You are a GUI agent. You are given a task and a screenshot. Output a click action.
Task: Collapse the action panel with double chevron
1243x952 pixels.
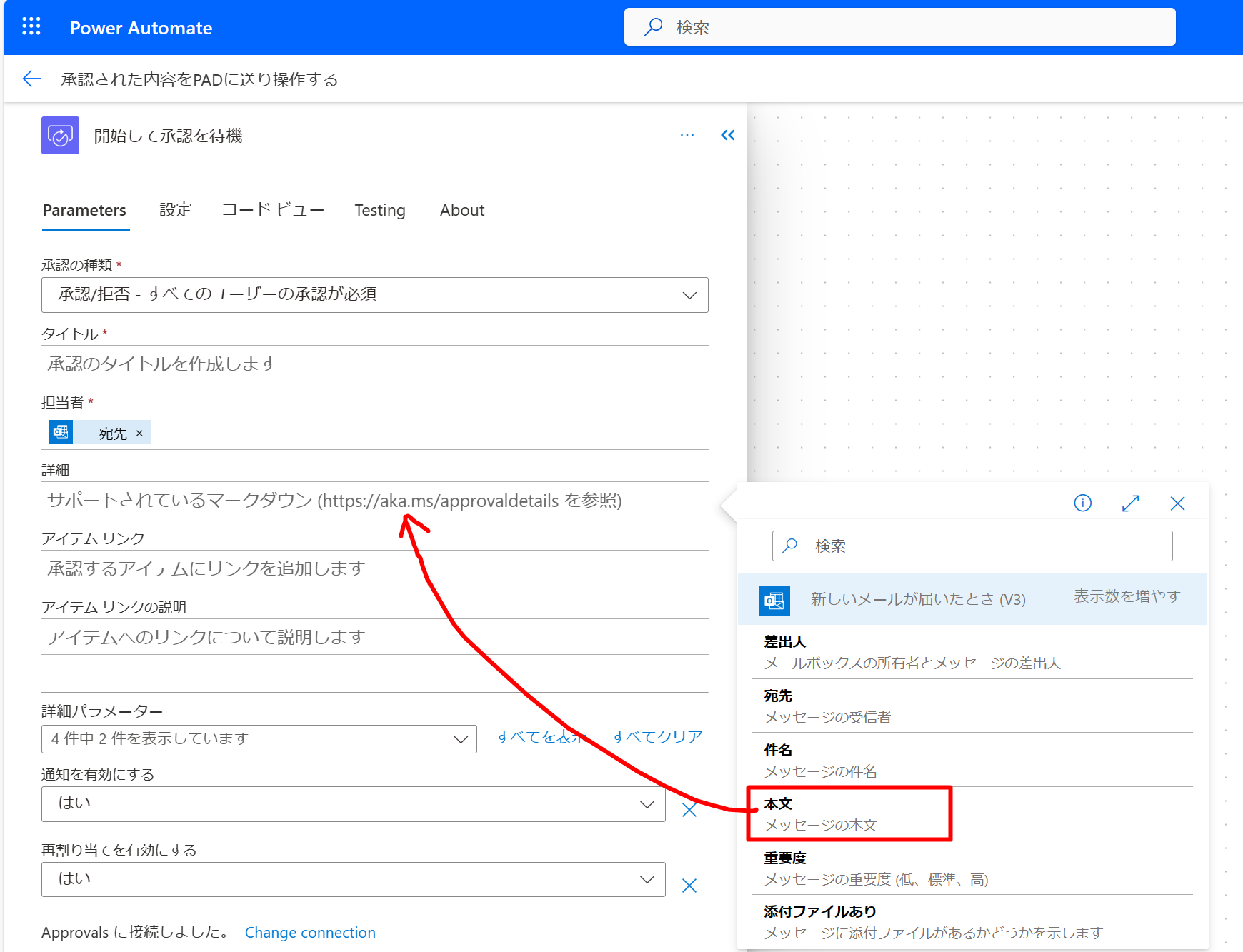point(728,135)
